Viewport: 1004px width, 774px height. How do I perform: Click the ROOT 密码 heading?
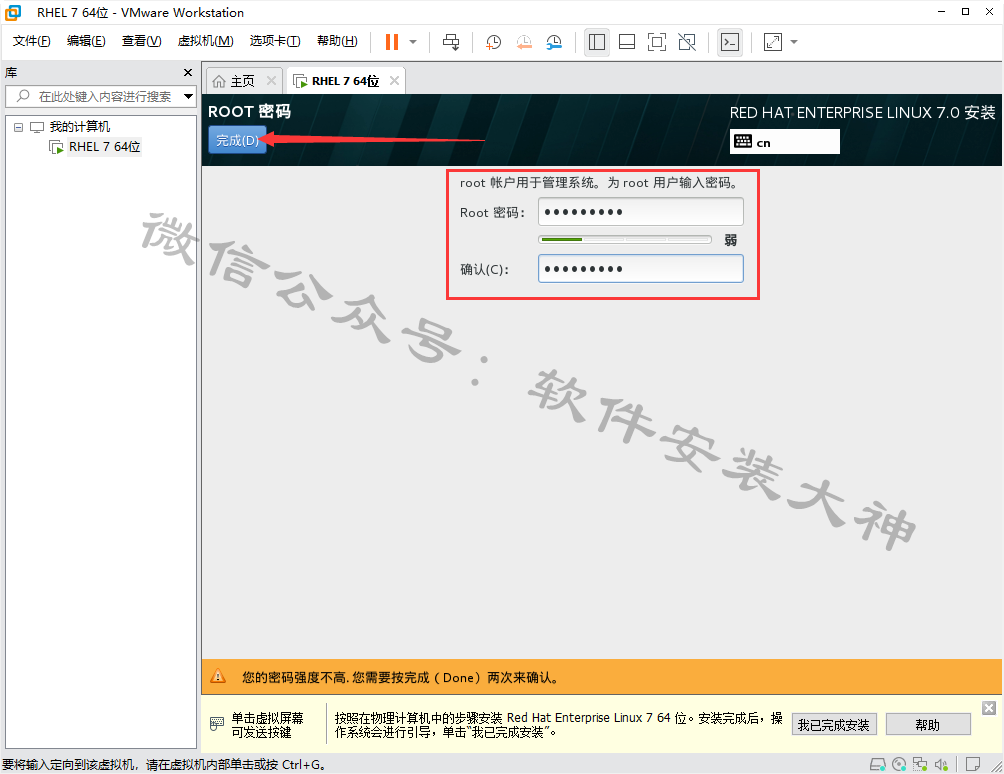[250, 111]
